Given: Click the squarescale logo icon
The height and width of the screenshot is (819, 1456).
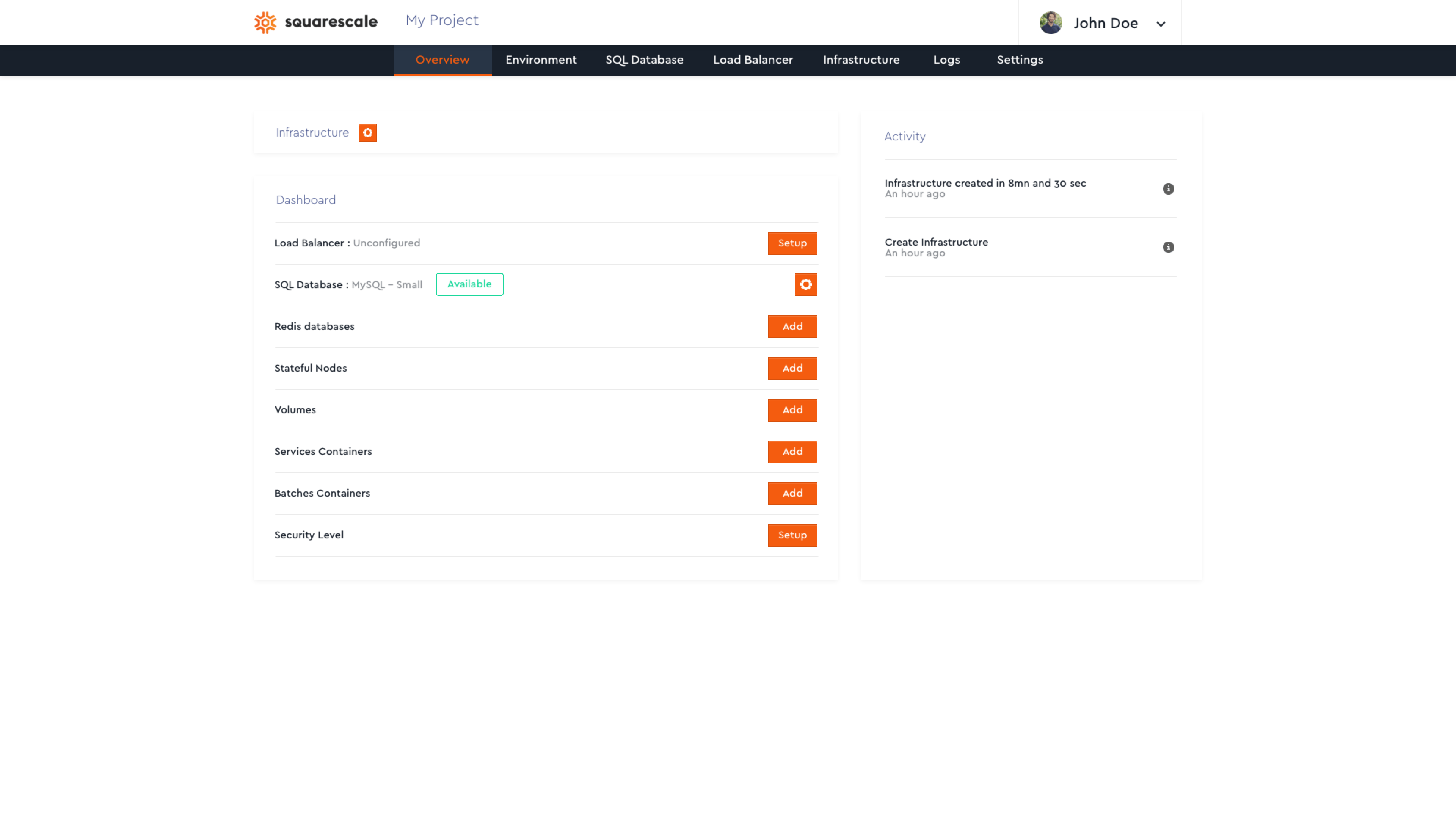Looking at the screenshot, I should (x=265, y=23).
